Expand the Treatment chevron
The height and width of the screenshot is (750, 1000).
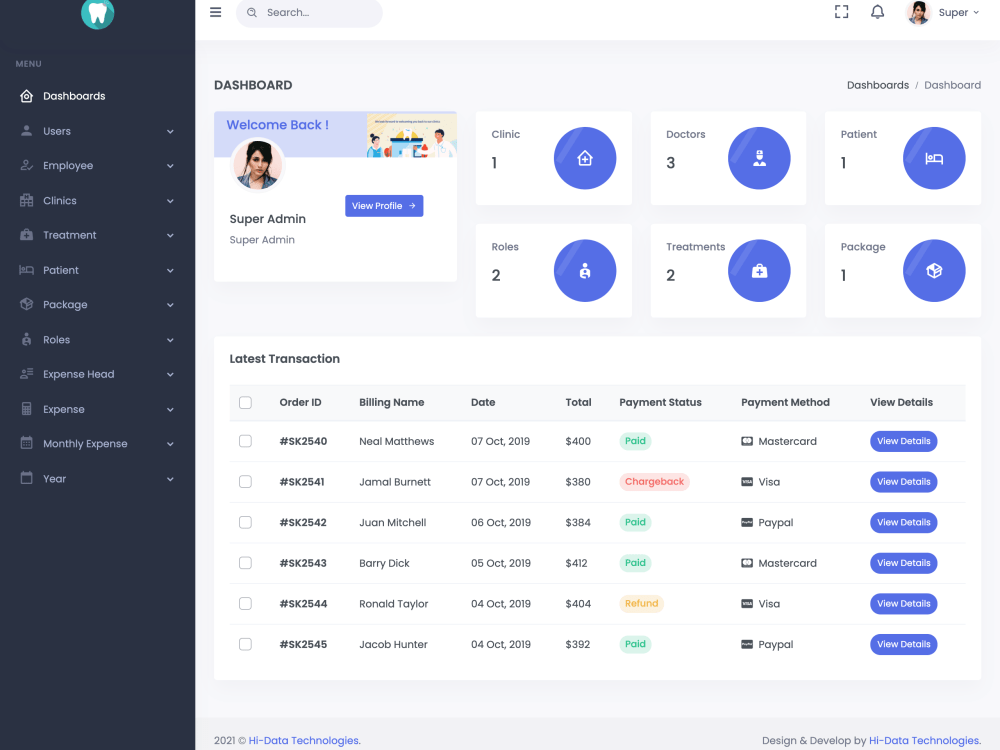[x=170, y=235]
